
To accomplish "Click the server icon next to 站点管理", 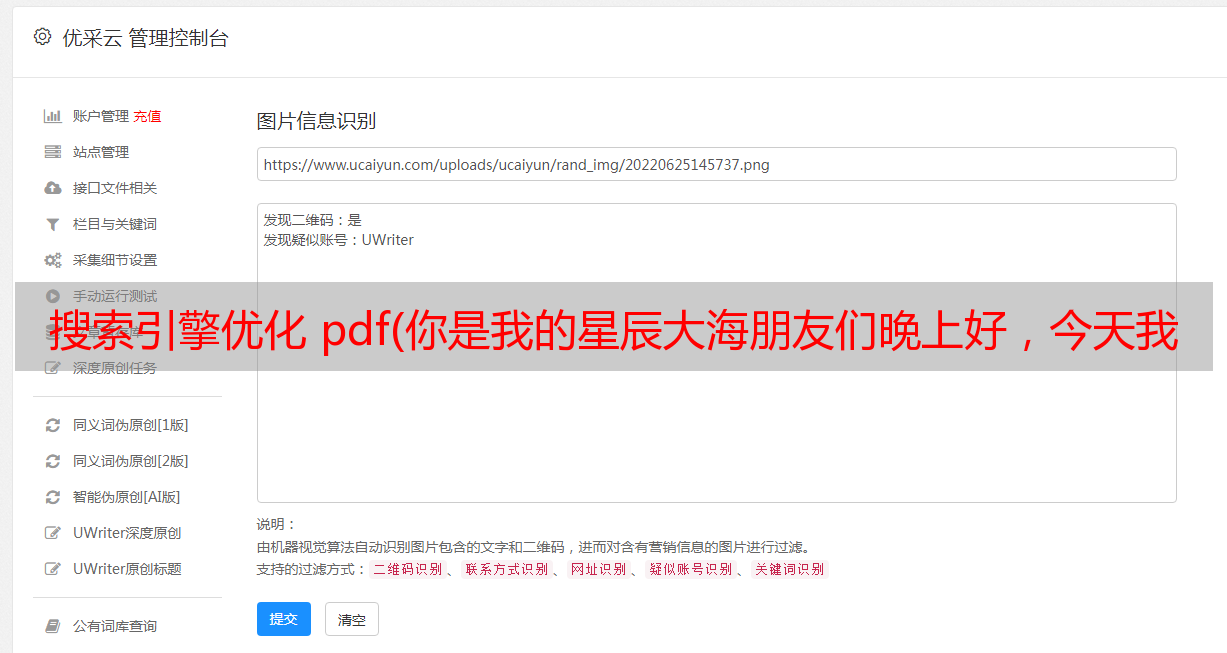I will 53,152.
